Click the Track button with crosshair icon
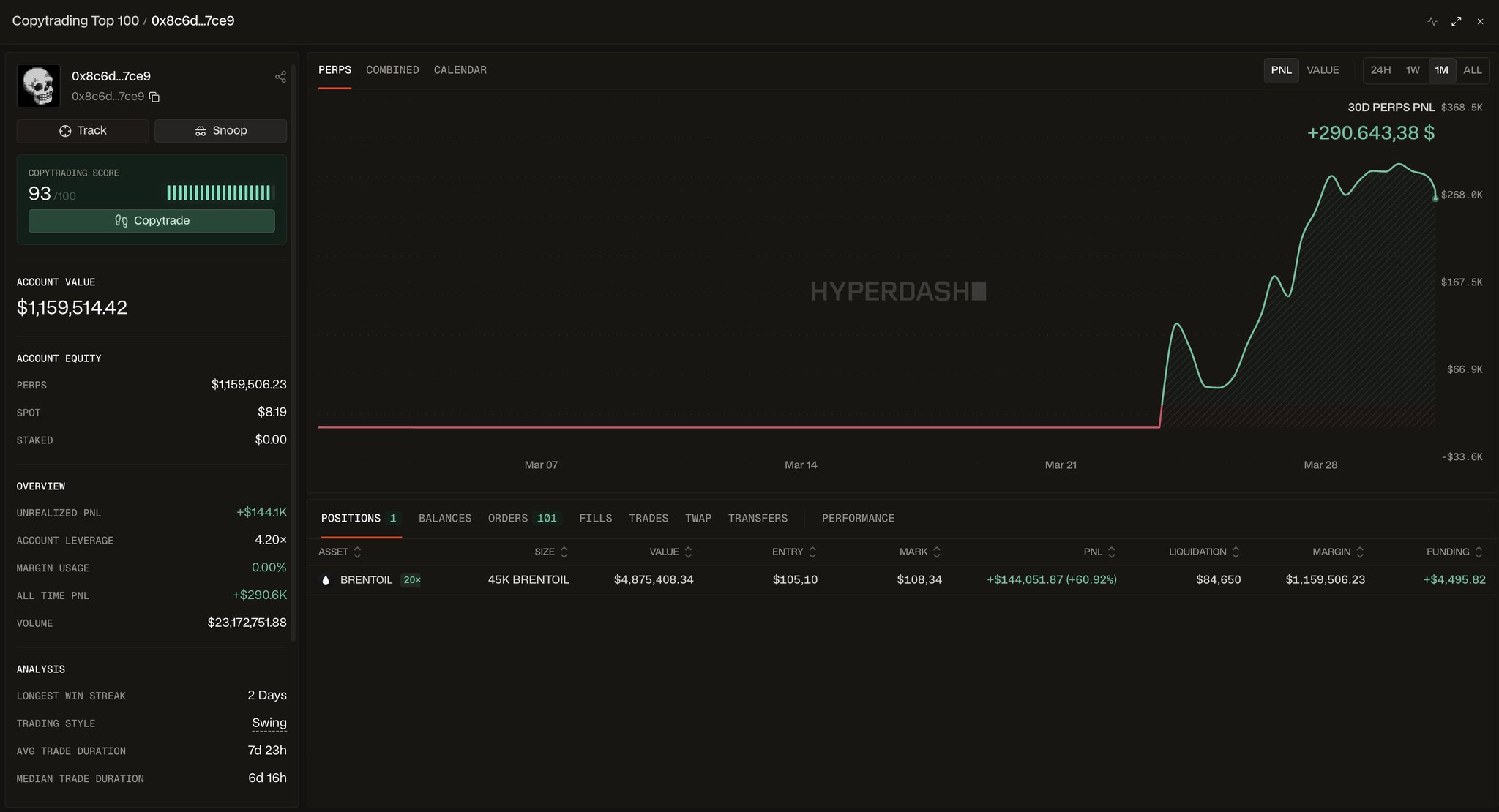 (83, 131)
